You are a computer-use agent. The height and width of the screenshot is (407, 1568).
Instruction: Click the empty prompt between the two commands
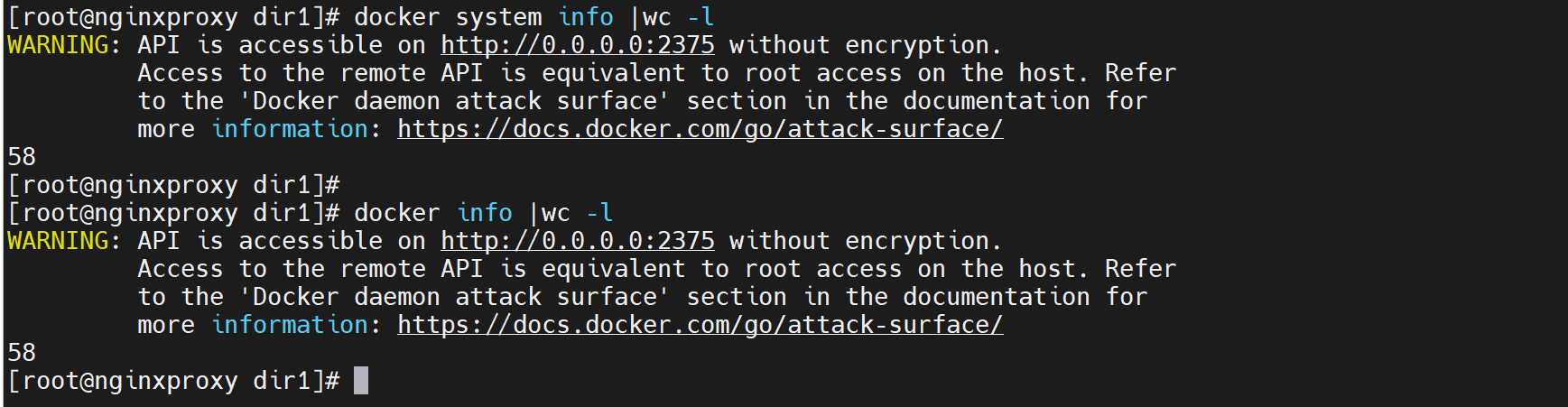click(173, 185)
